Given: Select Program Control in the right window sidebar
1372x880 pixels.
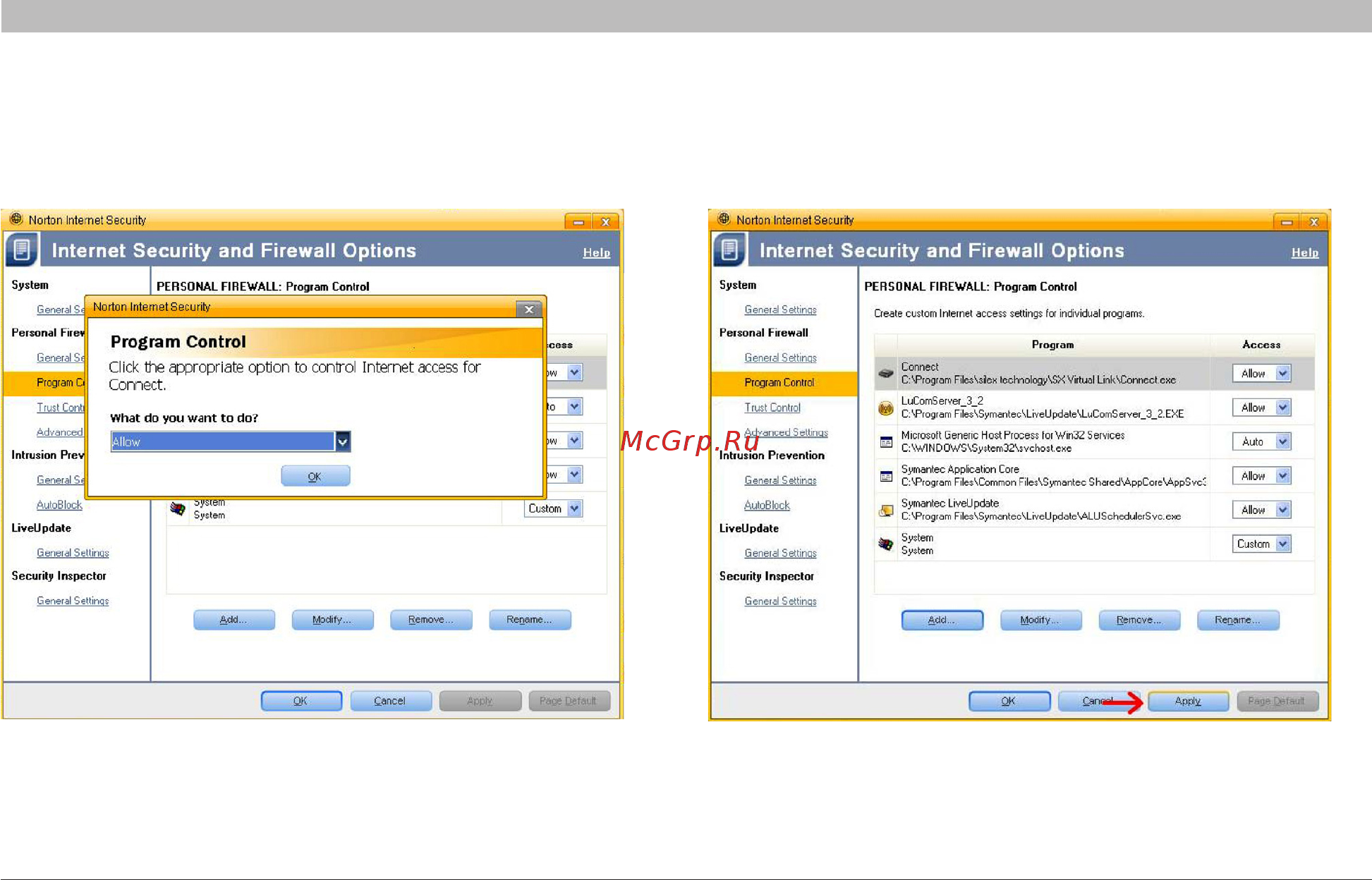Looking at the screenshot, I should tap(779, 383).
